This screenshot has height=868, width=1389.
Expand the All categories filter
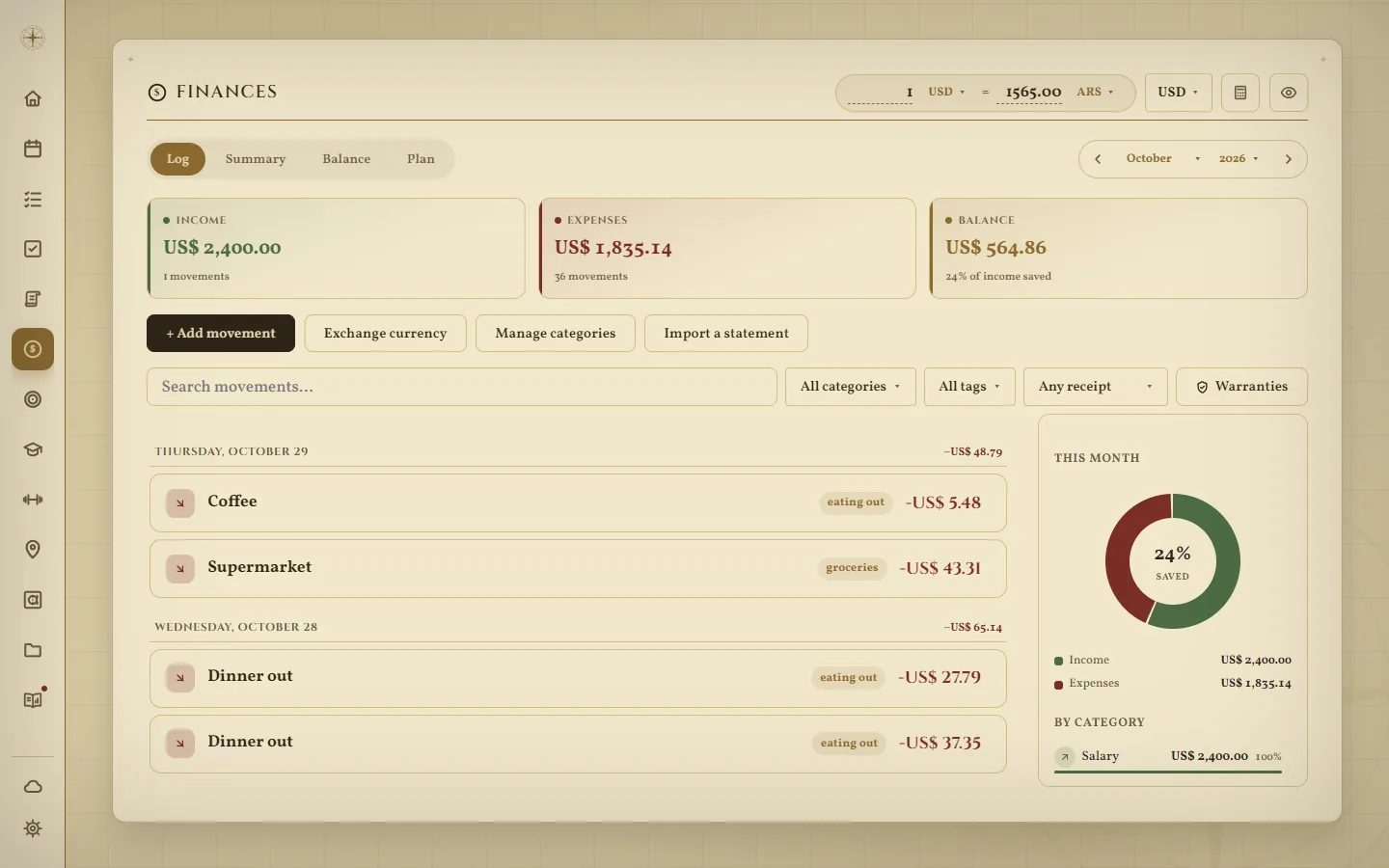point(850,387)
